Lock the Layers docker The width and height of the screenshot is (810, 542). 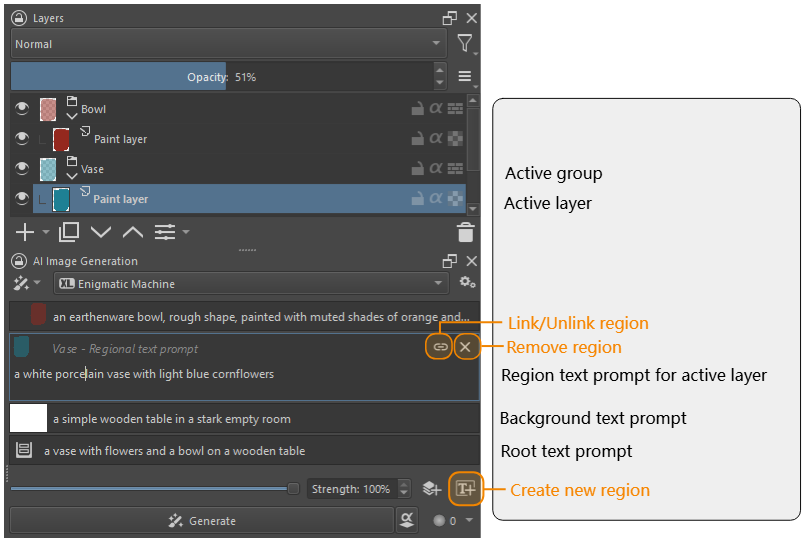(x=19, y=18)
